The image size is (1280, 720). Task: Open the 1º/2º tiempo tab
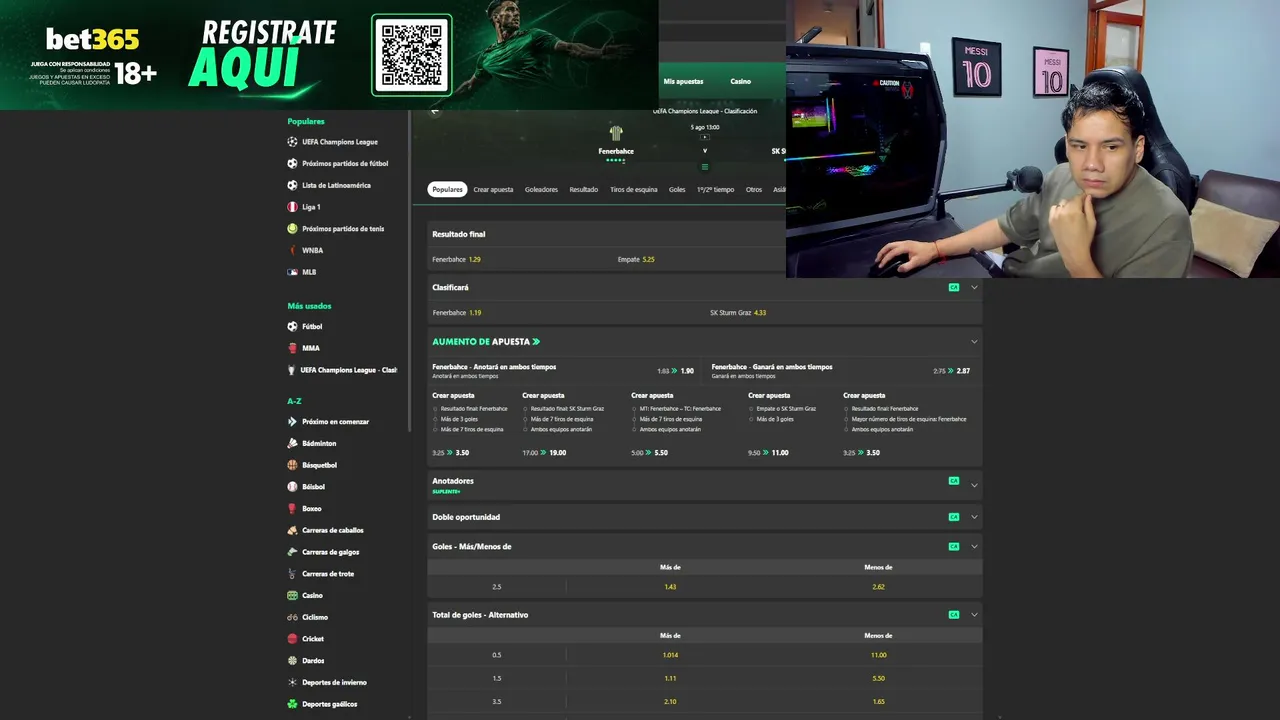pos(716,189)
